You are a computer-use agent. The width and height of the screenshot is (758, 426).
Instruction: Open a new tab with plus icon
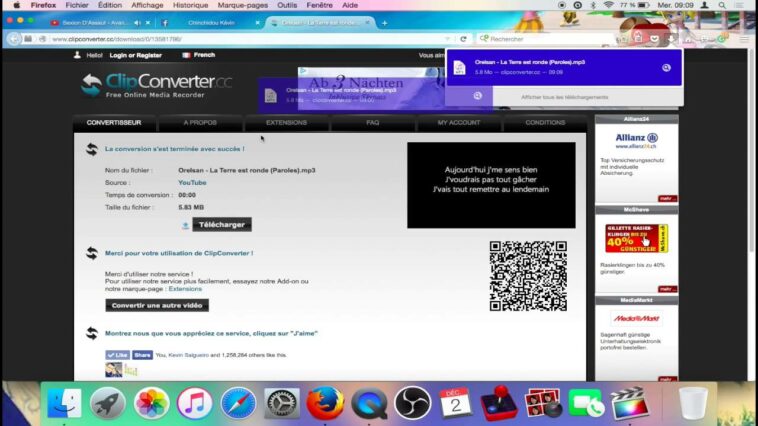coord(385,22)
